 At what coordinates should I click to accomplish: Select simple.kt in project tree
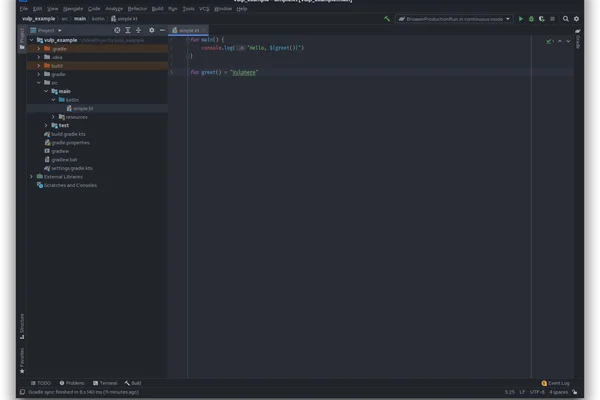click(x=83, y=108)
